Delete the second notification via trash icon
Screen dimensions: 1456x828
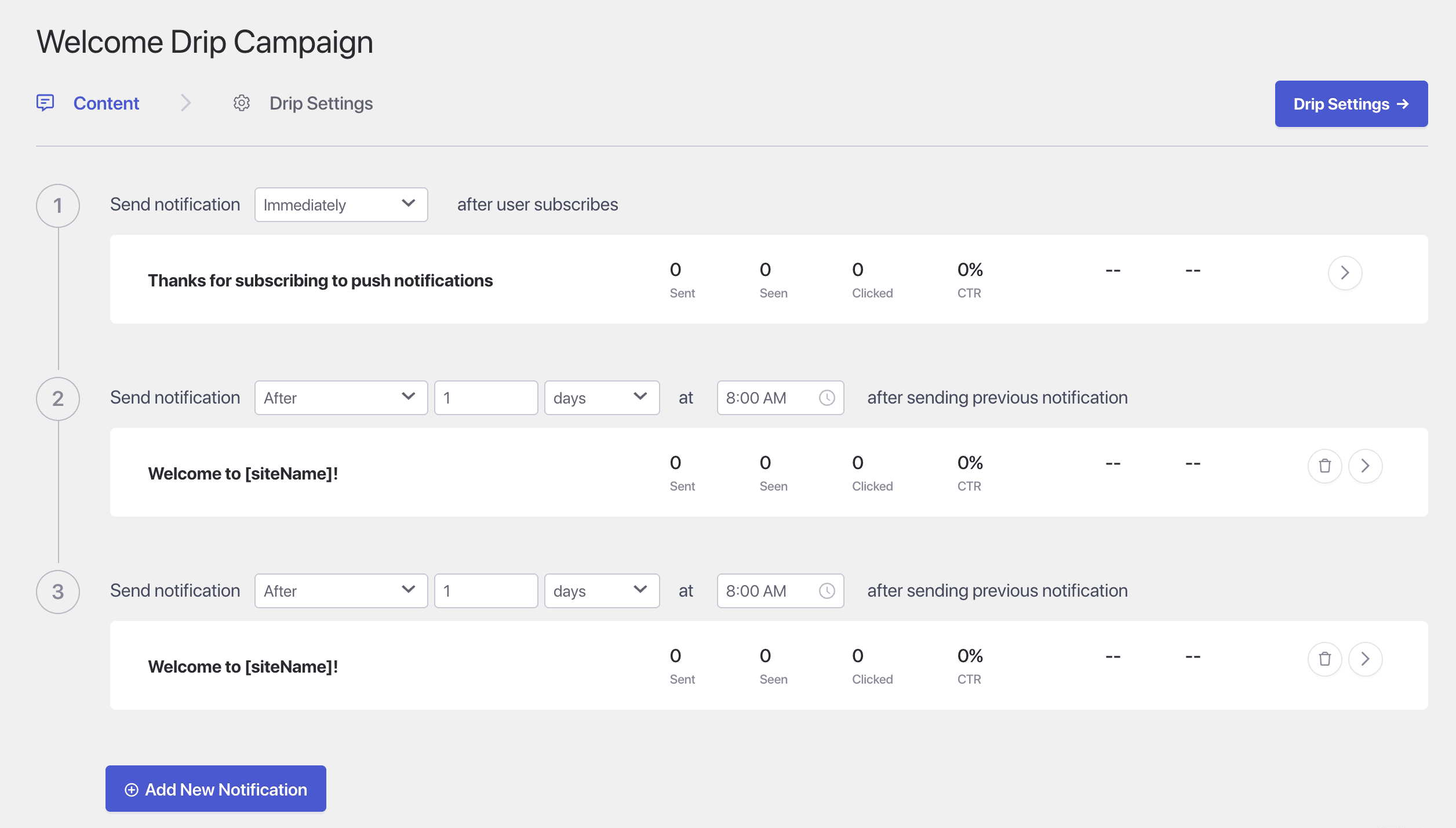[x=1324, y=466]
